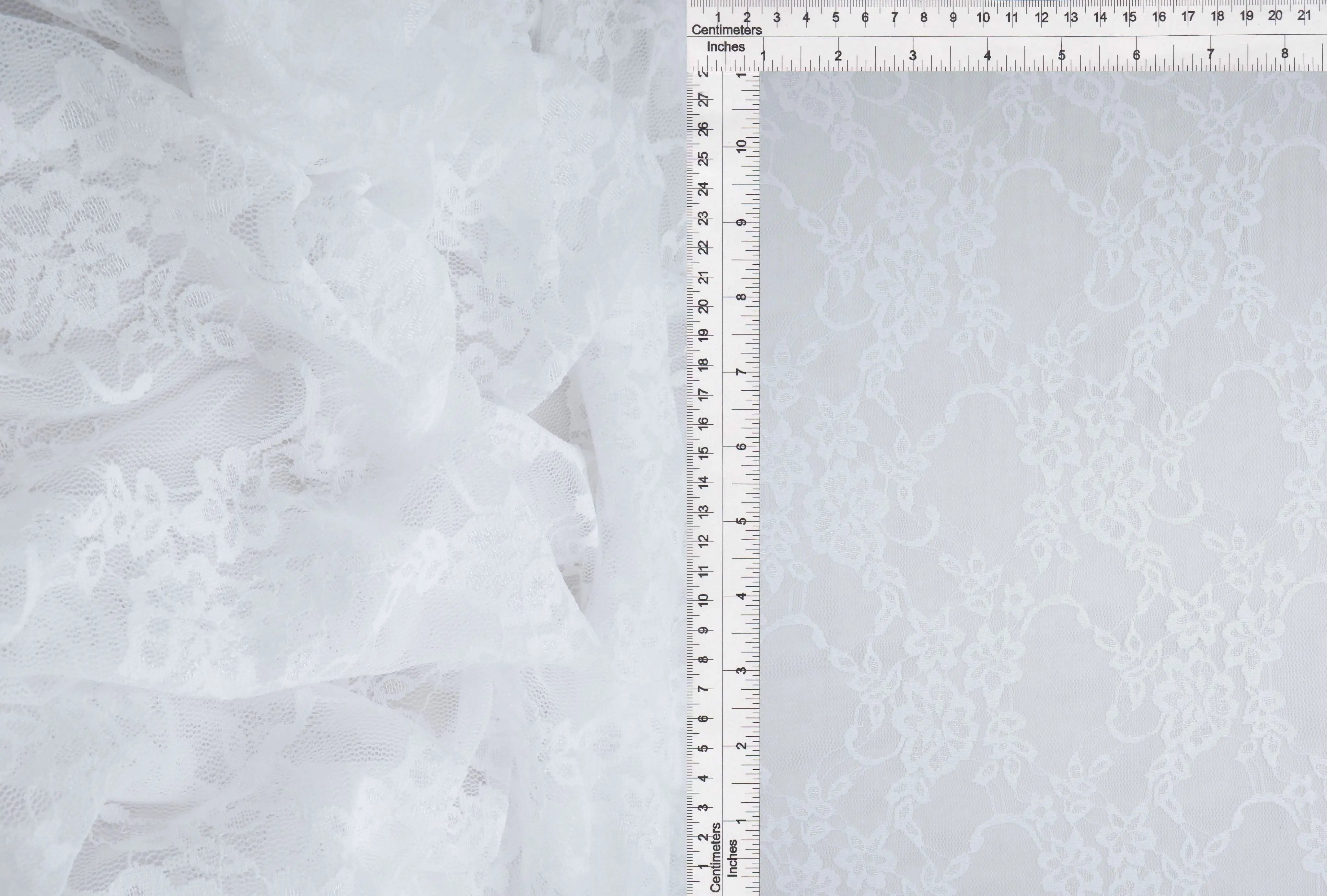The height and width of the screenshot is (896, 1327).
Task: Click number 10 on vertical inch ruler
Action: pyautogui.click(x=741, y=146)
